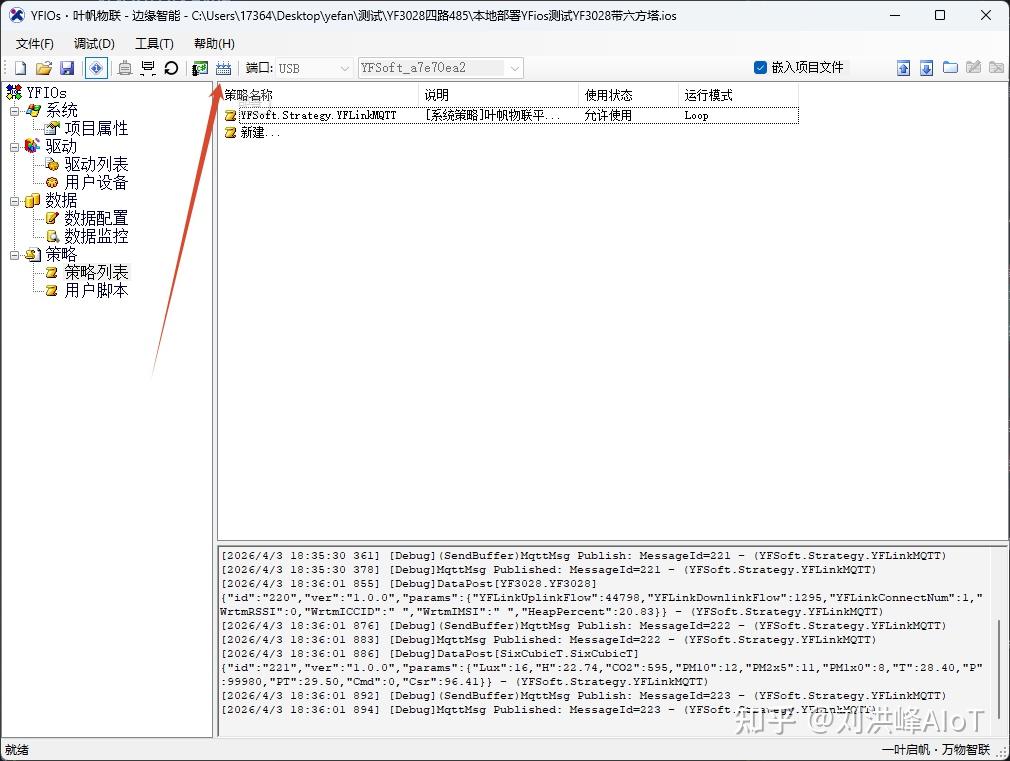Click the Save floppy disk icon
The width and height of the screenshot is (1010, 761).
point(67,68)
